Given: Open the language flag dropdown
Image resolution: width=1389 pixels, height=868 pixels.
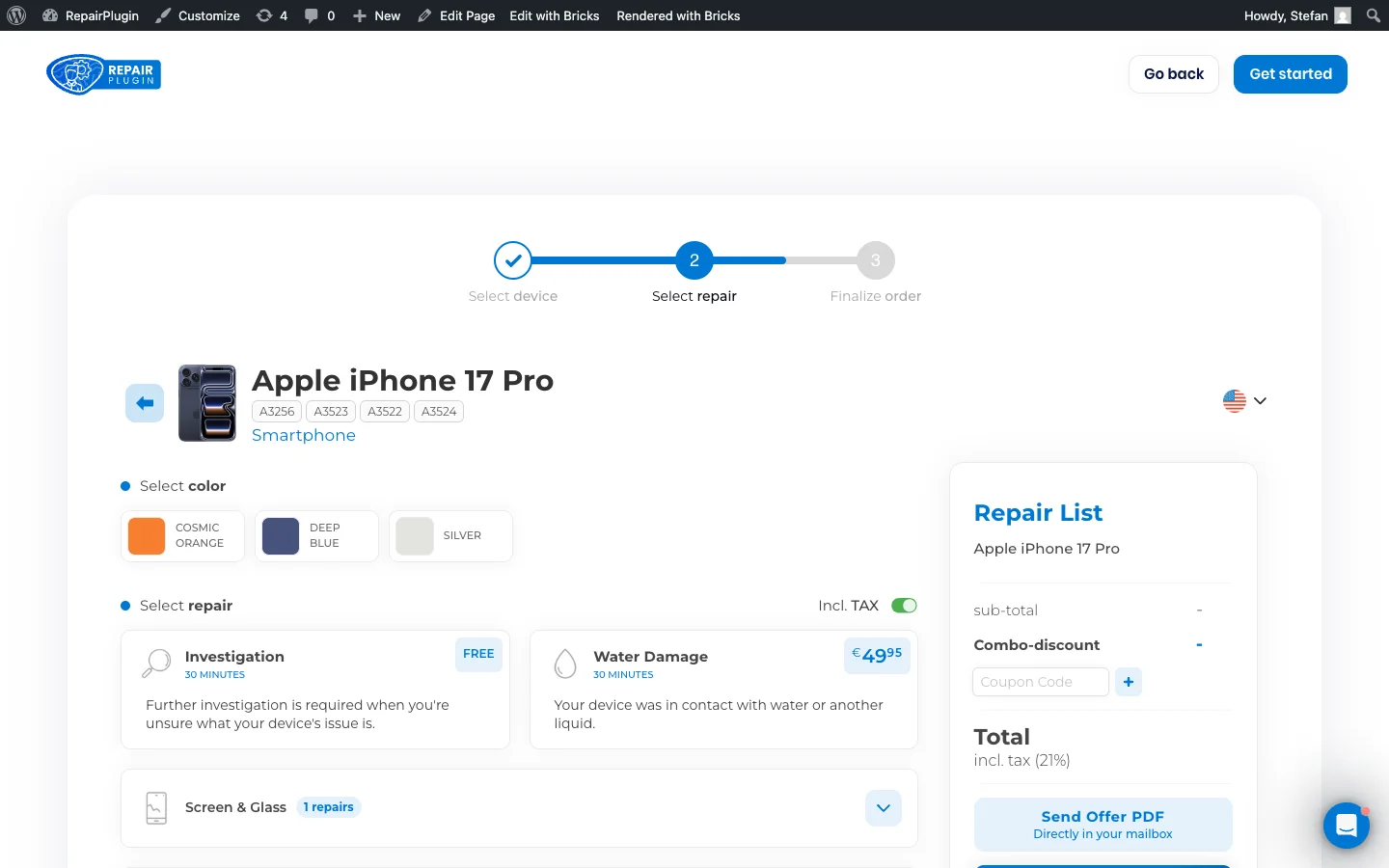Looking at the screenshot, I should 1244,401.
